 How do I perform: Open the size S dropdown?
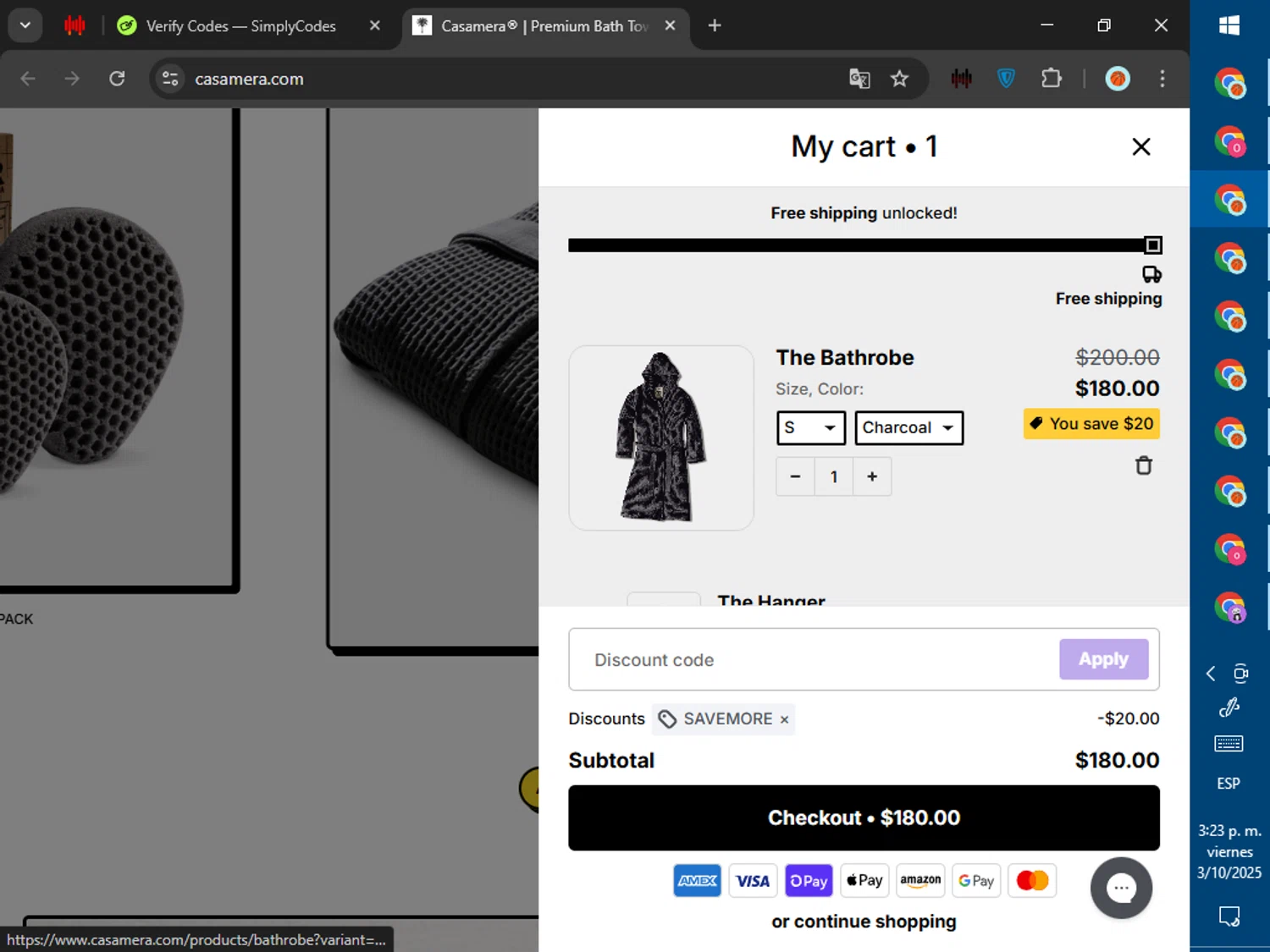coord(811,427)
